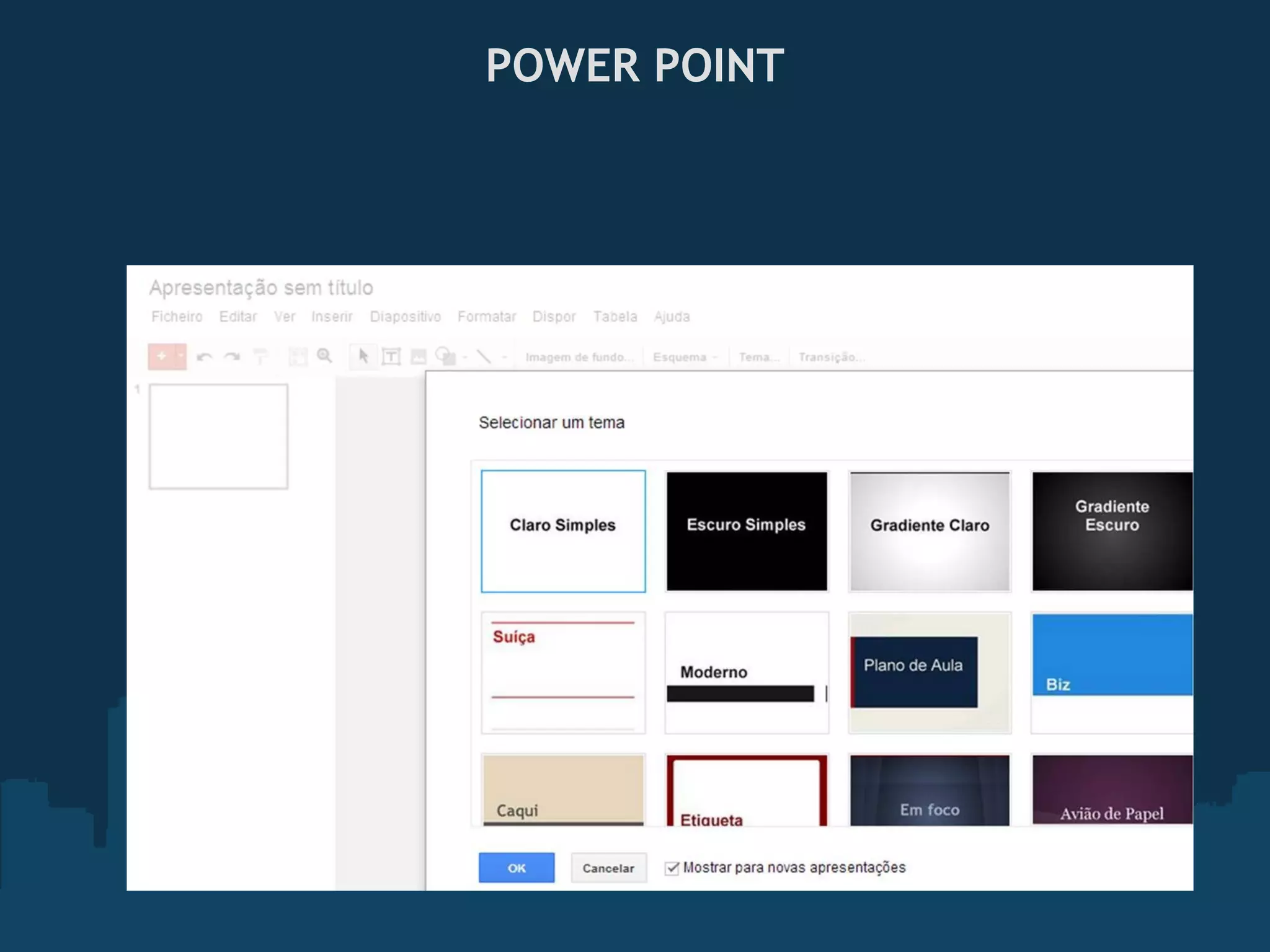Choose the Suíça theme
This screenshot has height=952, width=1270.
(x=563, y=672)
